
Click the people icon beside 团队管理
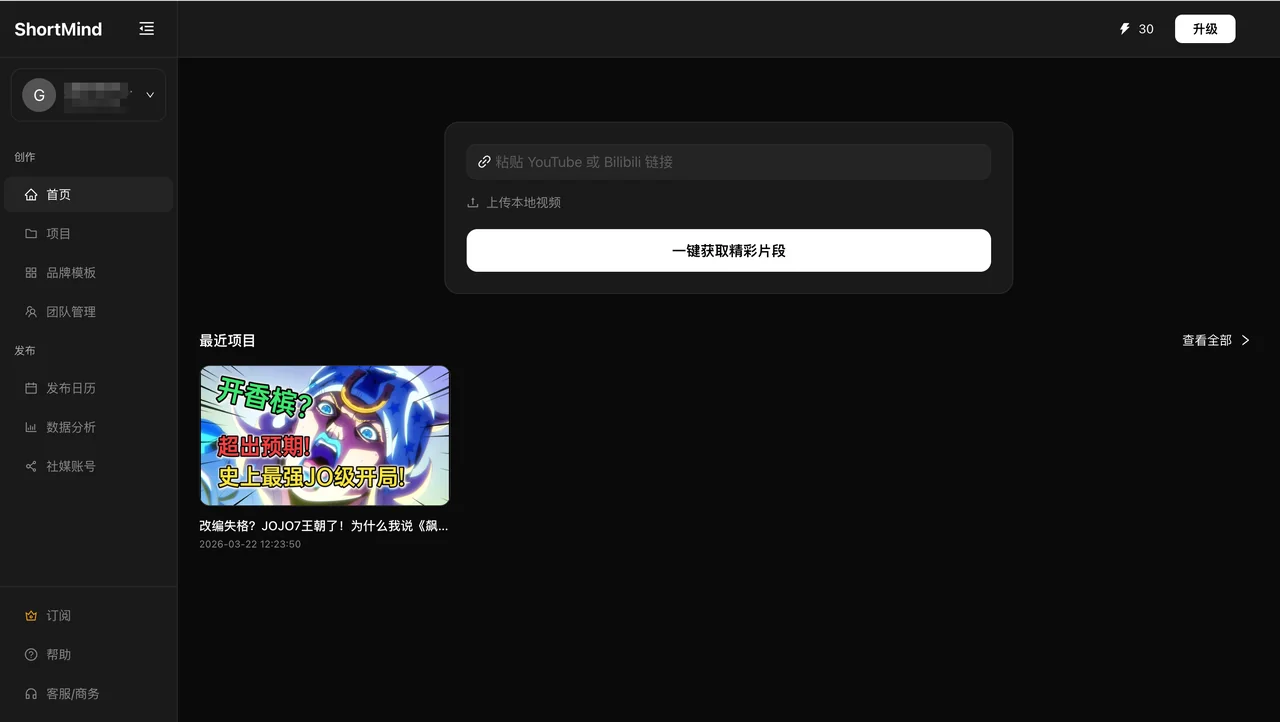[31, 312]
